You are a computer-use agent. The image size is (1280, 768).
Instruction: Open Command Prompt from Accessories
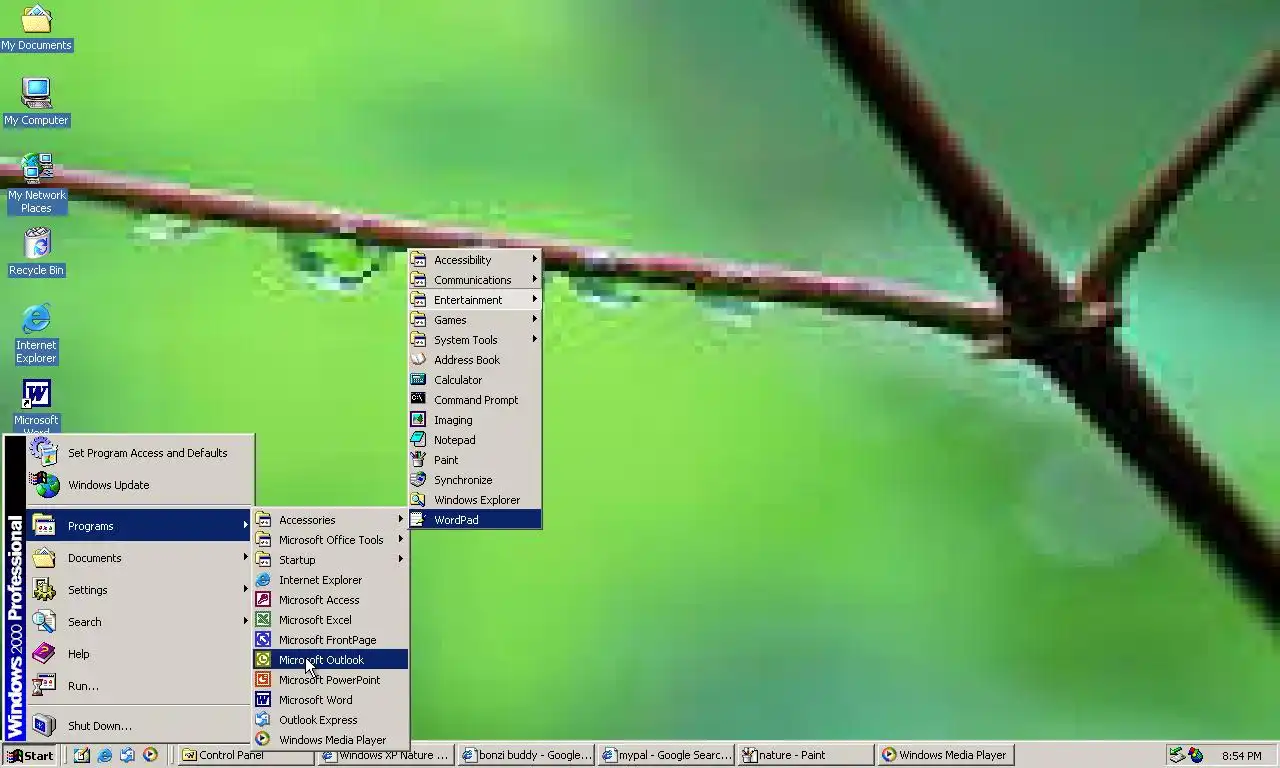pos(475,400)
